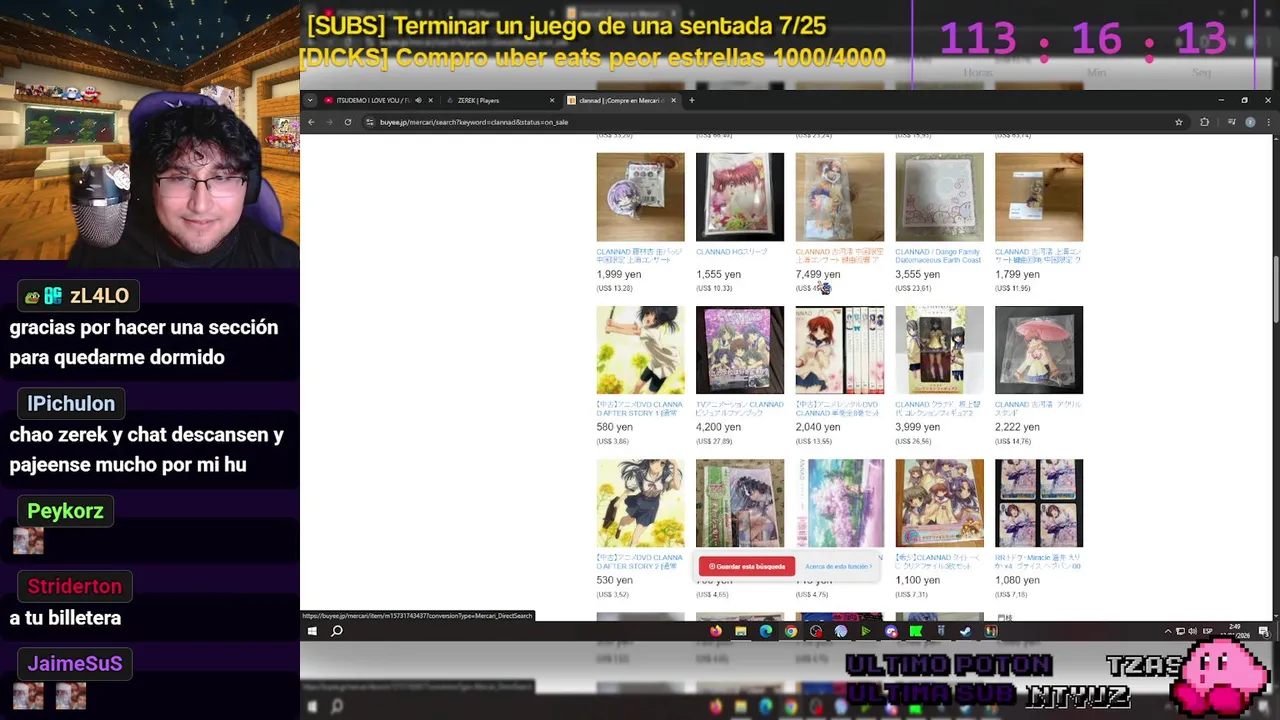Open the 1,080 yen card set item
Image resolution: width=1280 pixels, height=720 pixels.
pos(1039,503)
